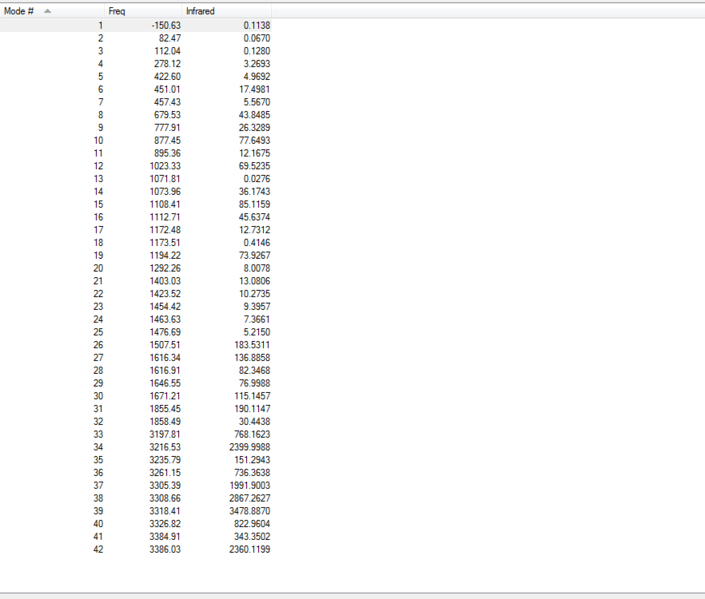The width and height of the screenshot is (705, 599).
Task: Select frequency value 1071.81
Action: (165, 179)
